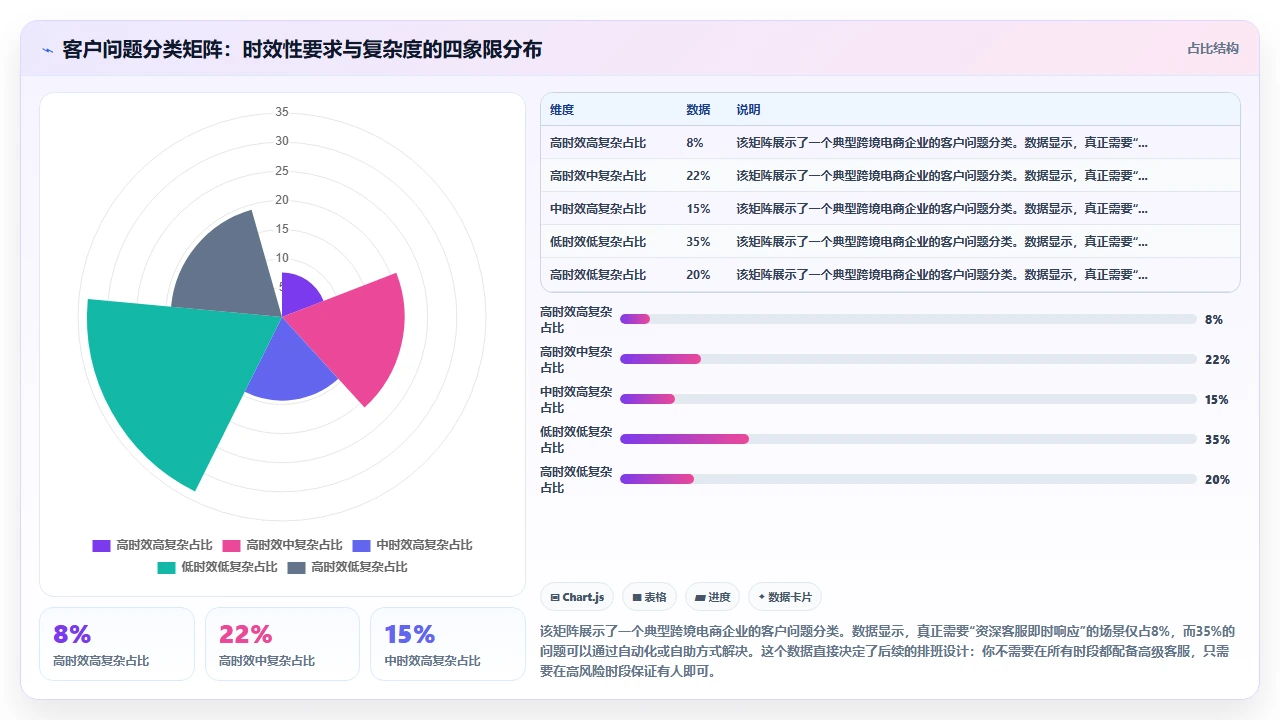Select table row cell 高时效低复杂占比
The width and height of the screenshot is (1280, 720).
(x=598, y=275)
